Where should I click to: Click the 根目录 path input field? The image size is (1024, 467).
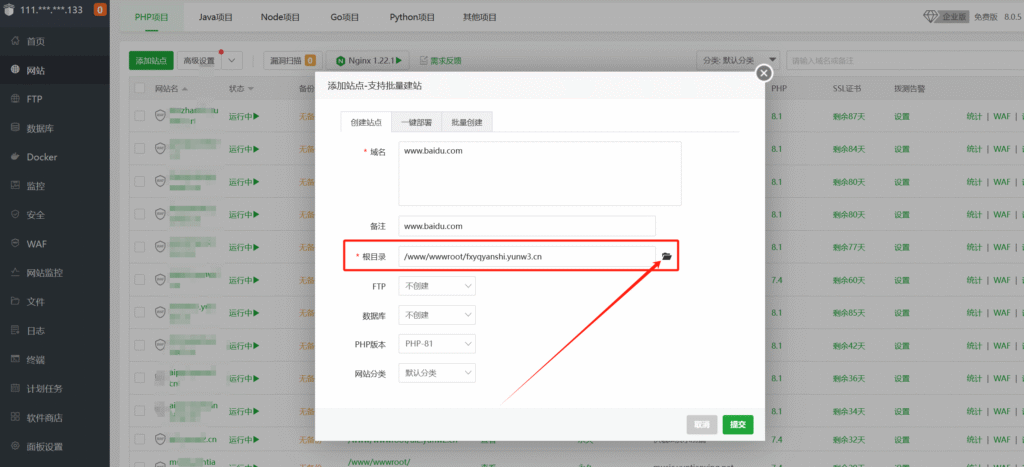[527, 257]
